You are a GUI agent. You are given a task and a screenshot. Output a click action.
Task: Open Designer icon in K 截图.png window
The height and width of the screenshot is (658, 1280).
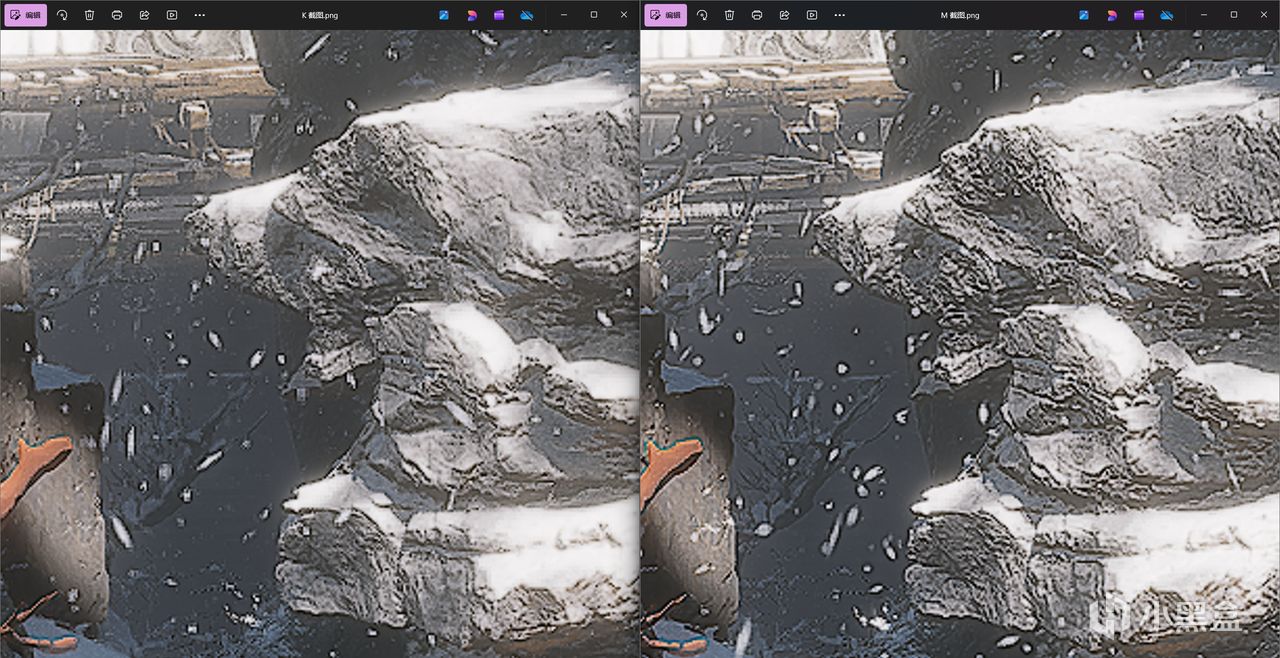click(471, 15)
